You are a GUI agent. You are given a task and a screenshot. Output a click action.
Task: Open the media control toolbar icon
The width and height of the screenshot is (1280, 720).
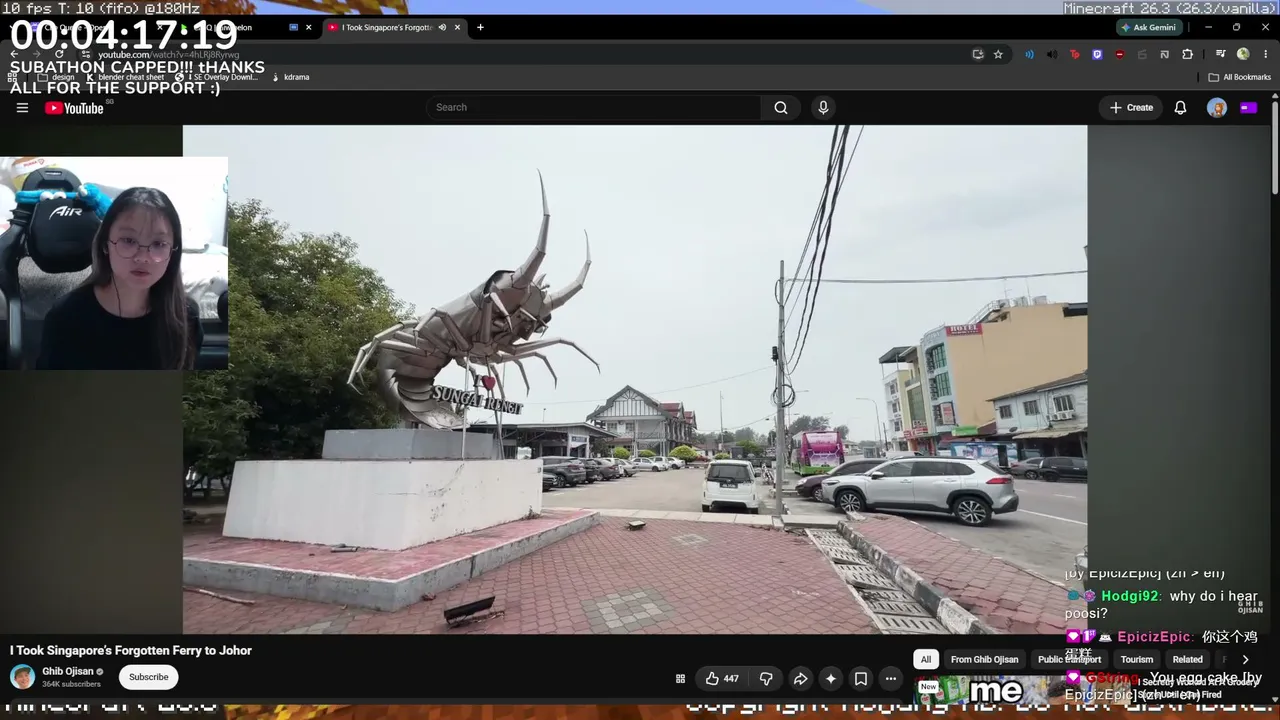point(1220,54)
